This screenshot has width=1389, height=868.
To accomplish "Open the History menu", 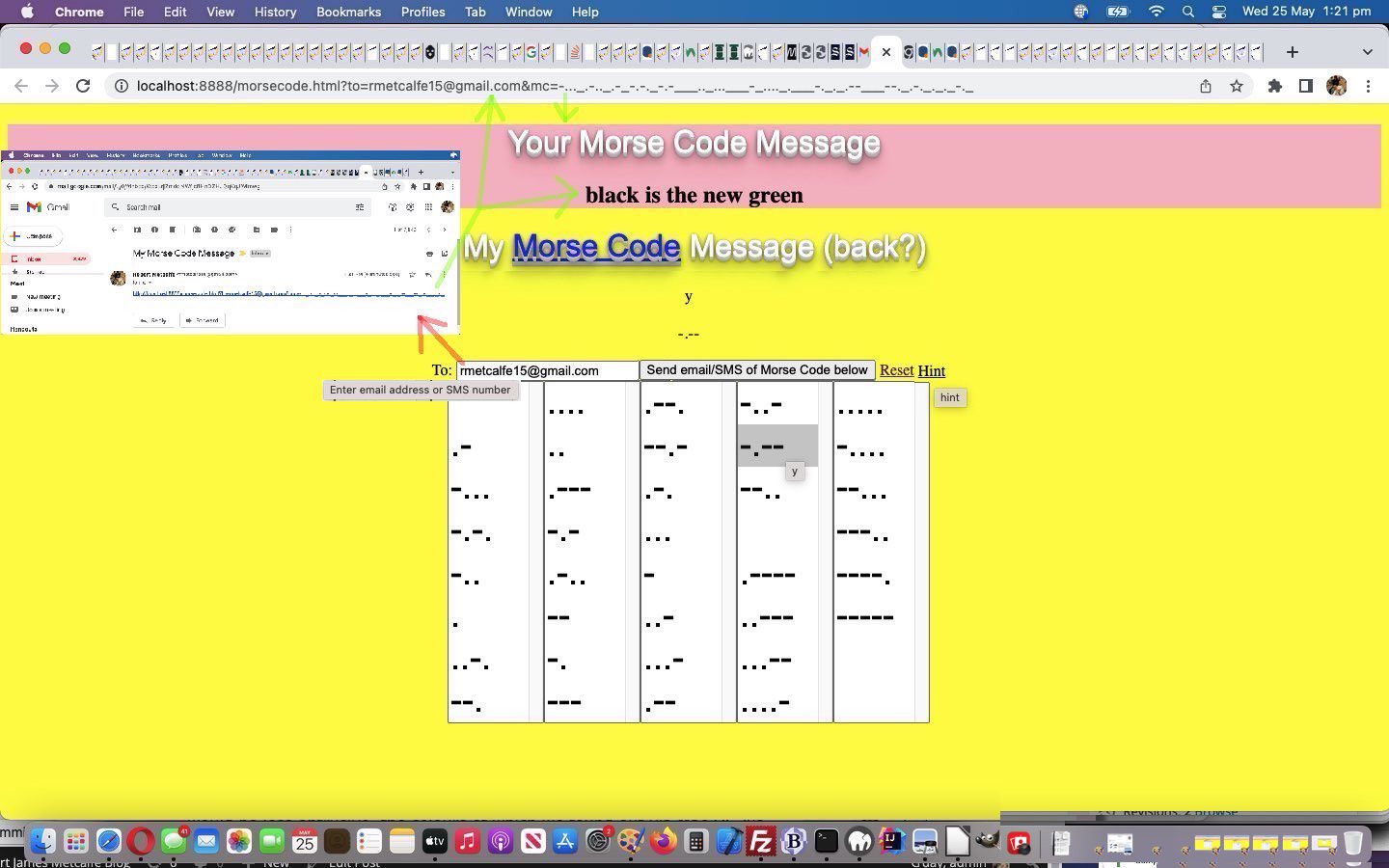I will click(x=275, y=12).
